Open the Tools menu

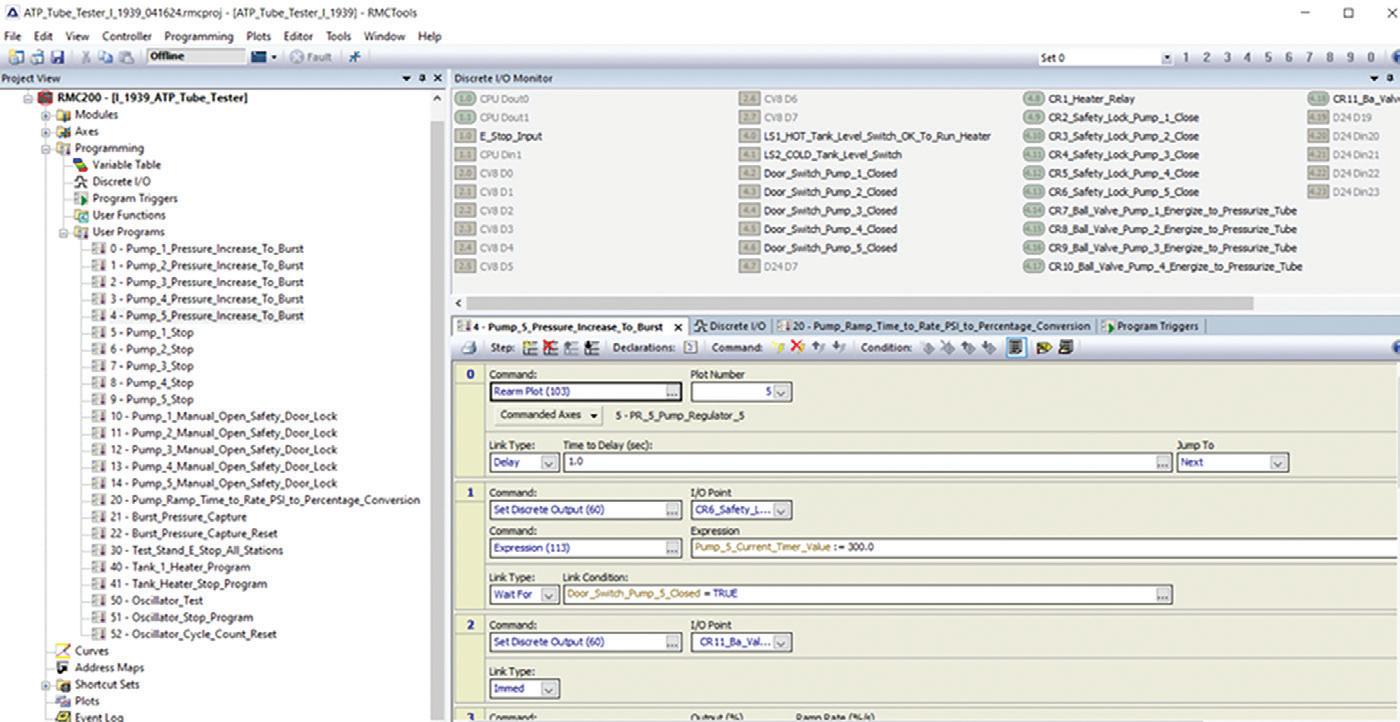pyautogui.click(x=338, y=36)
